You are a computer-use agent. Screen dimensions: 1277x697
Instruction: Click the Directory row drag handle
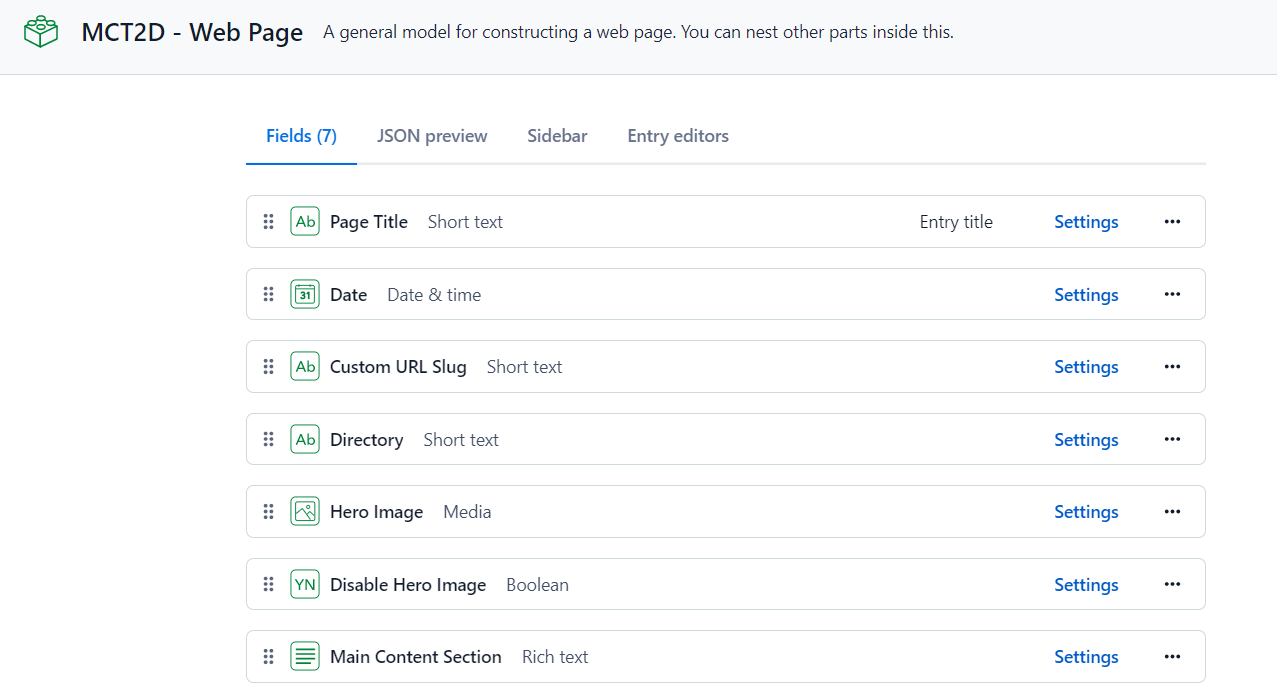(x=268, y=439)
